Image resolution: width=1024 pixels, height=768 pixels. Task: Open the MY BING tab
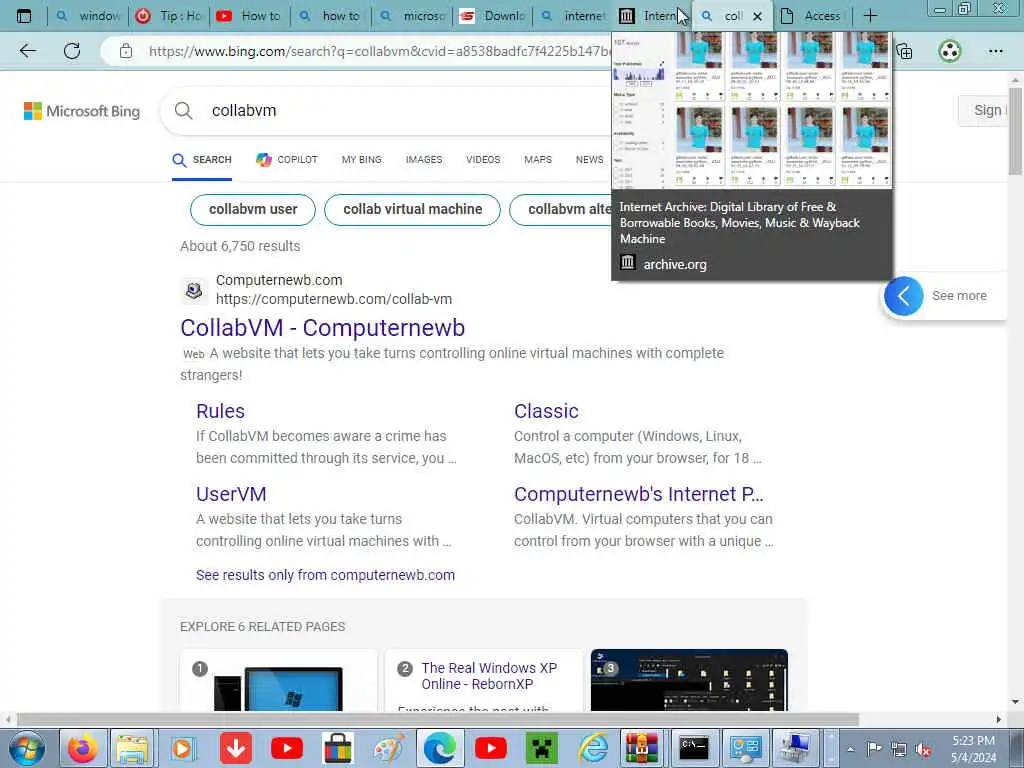point(362,160)
